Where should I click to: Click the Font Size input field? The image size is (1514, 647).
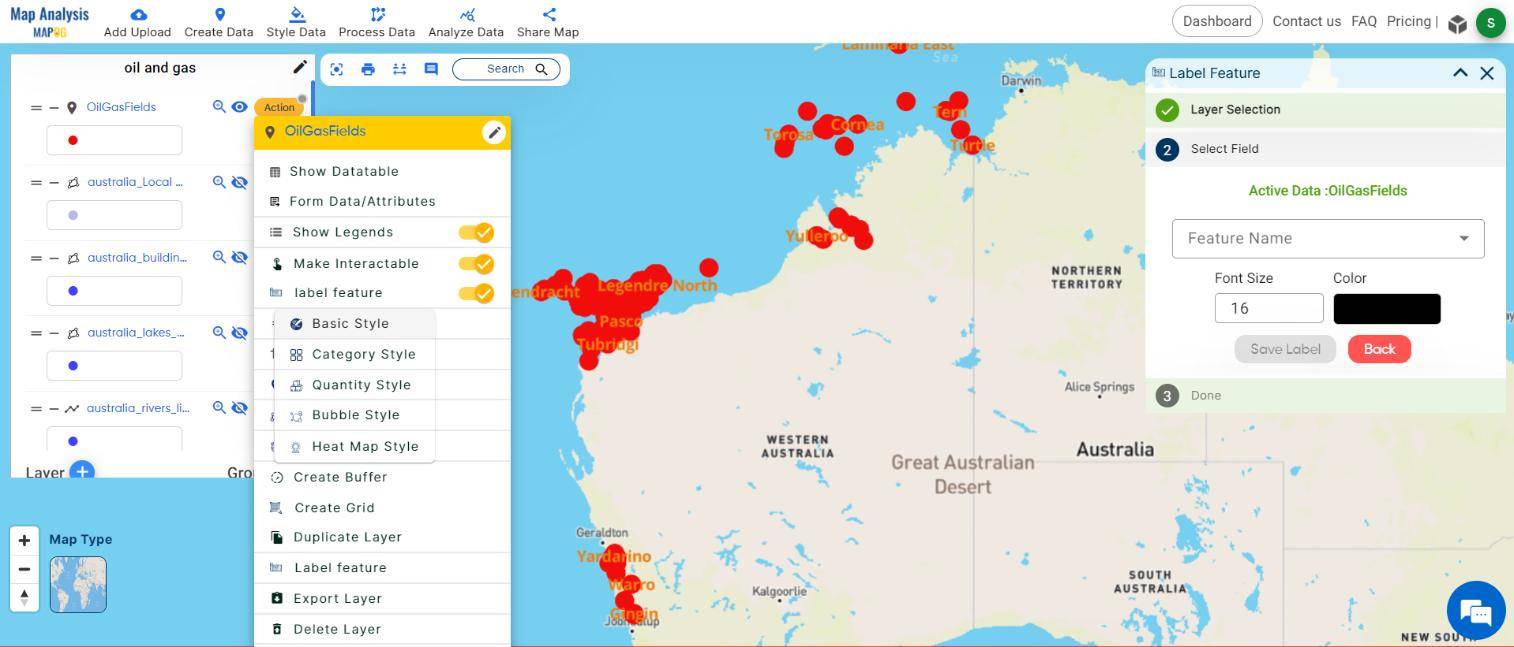(x=1269, y=308)
